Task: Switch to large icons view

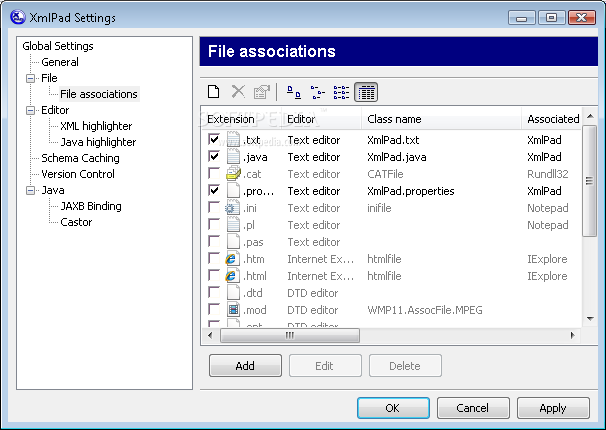Action: click(x=294, y=92)
